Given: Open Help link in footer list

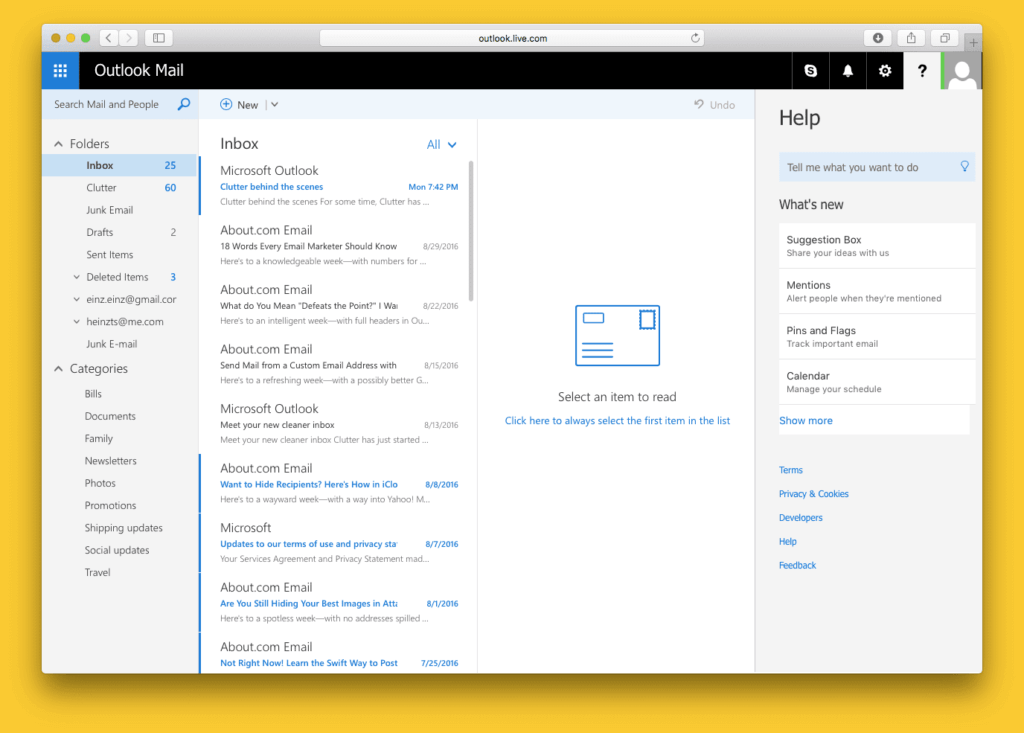Looking at the screenshot, I should (787, 542).
